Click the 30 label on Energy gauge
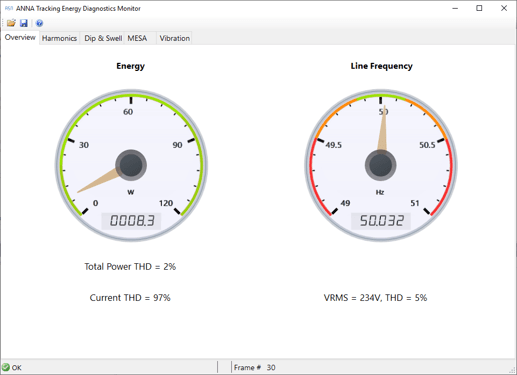 [84, 145]
